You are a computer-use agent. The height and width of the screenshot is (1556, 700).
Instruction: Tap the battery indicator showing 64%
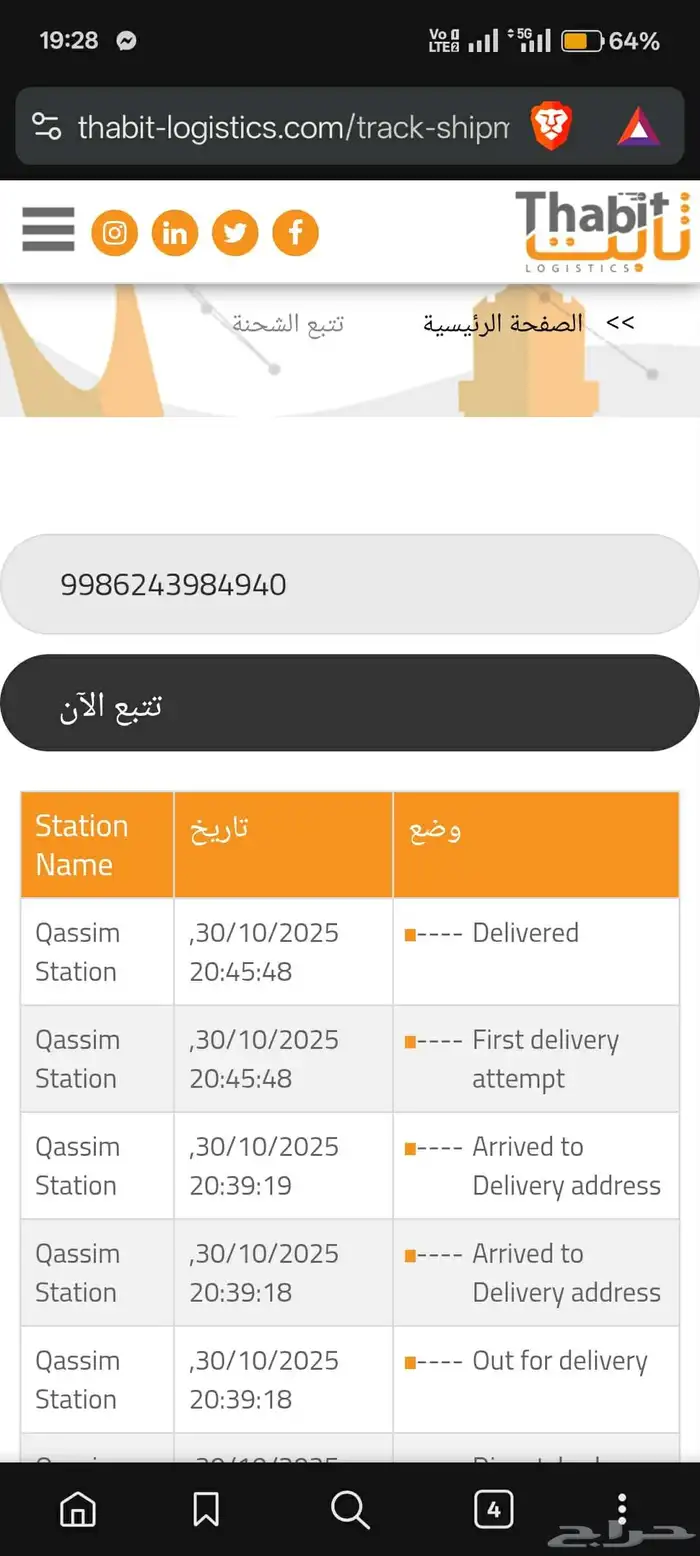[580, 42]
